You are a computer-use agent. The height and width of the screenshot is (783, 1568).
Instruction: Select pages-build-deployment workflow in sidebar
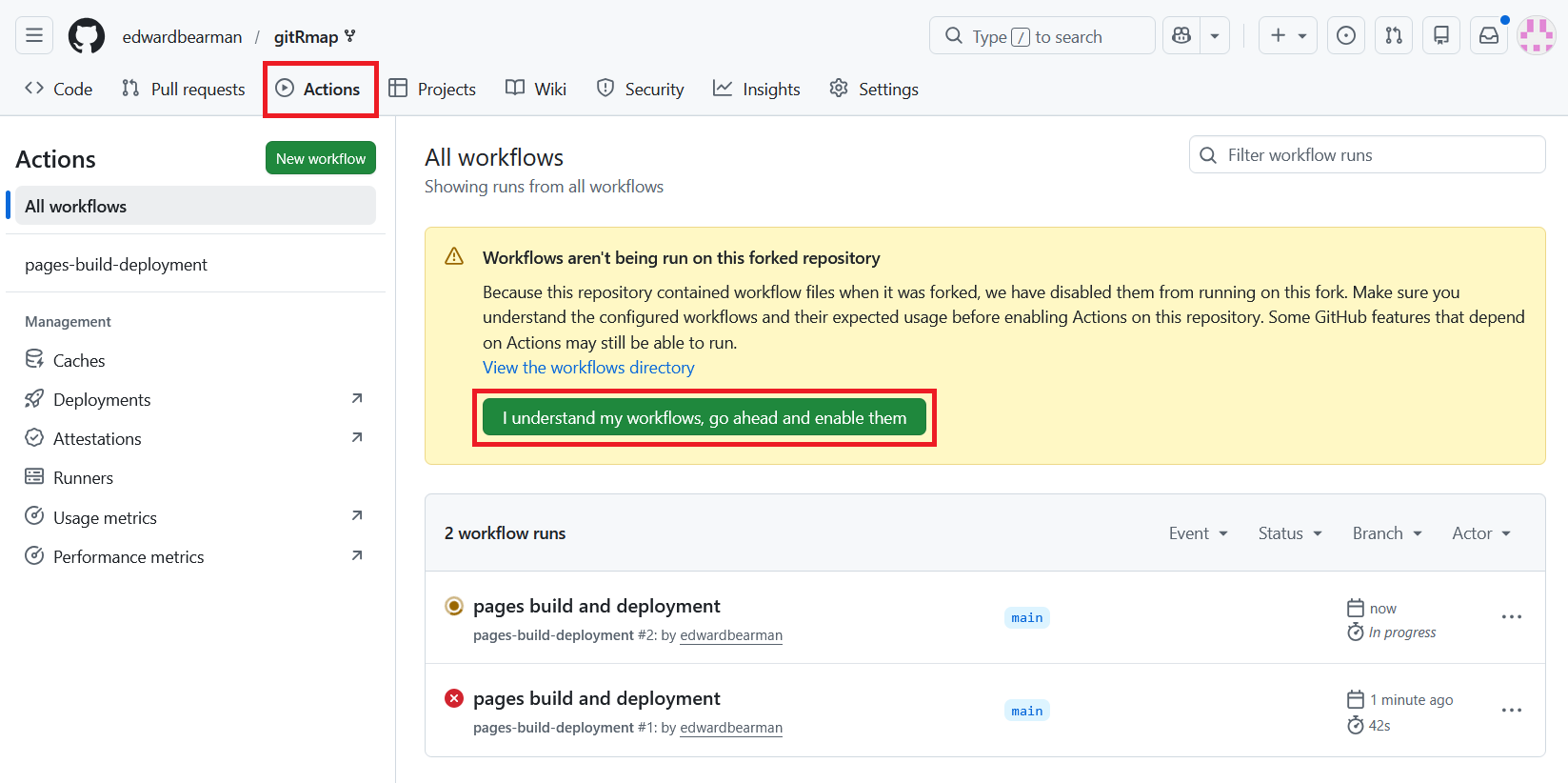[x=116, y=265]
